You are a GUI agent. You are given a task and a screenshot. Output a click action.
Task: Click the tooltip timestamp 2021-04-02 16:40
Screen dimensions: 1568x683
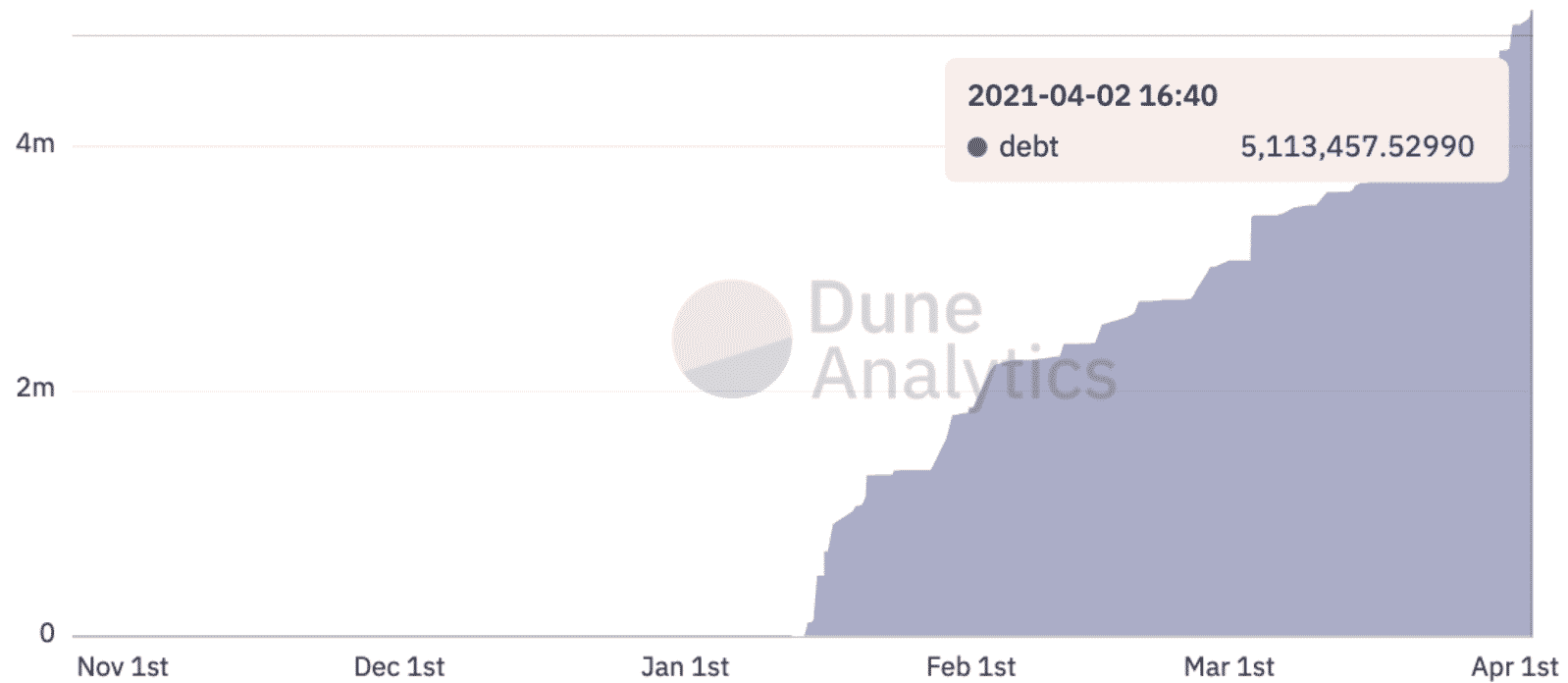tap(1092, 95)
